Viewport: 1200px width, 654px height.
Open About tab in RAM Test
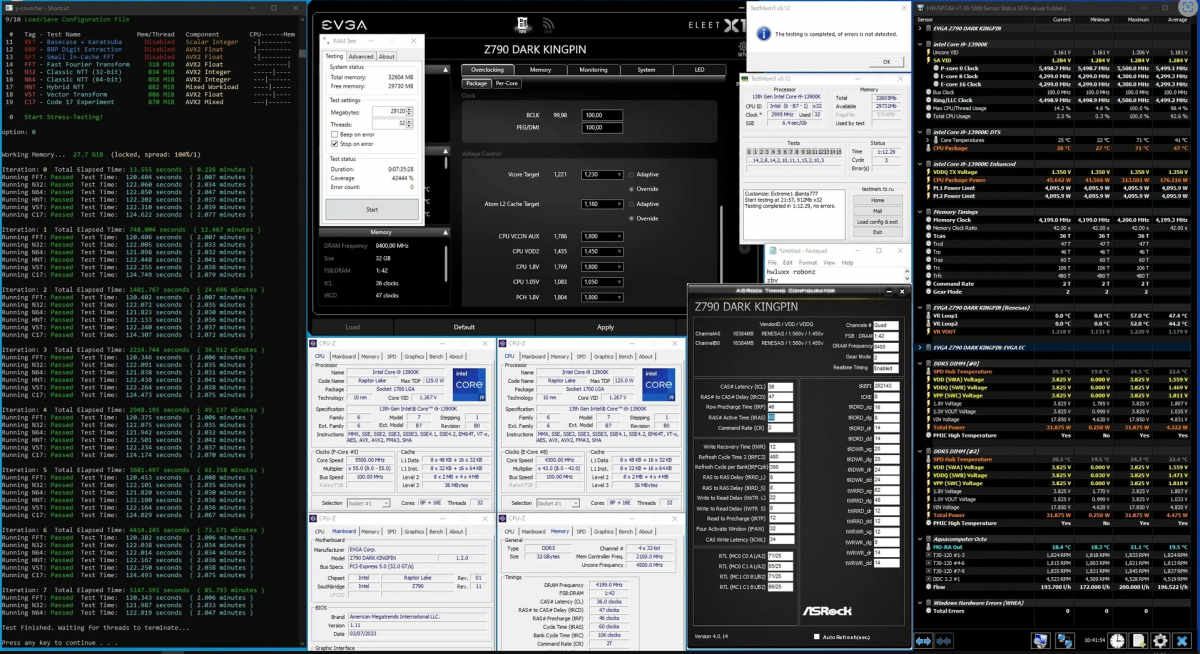[x=386, y=56]
